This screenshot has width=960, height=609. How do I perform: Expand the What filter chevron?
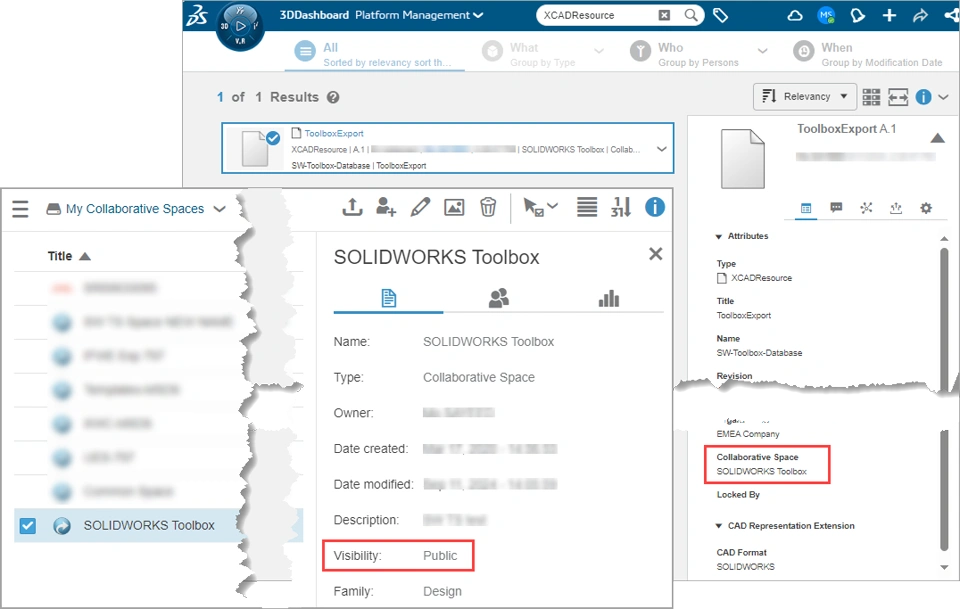point(599,51)
